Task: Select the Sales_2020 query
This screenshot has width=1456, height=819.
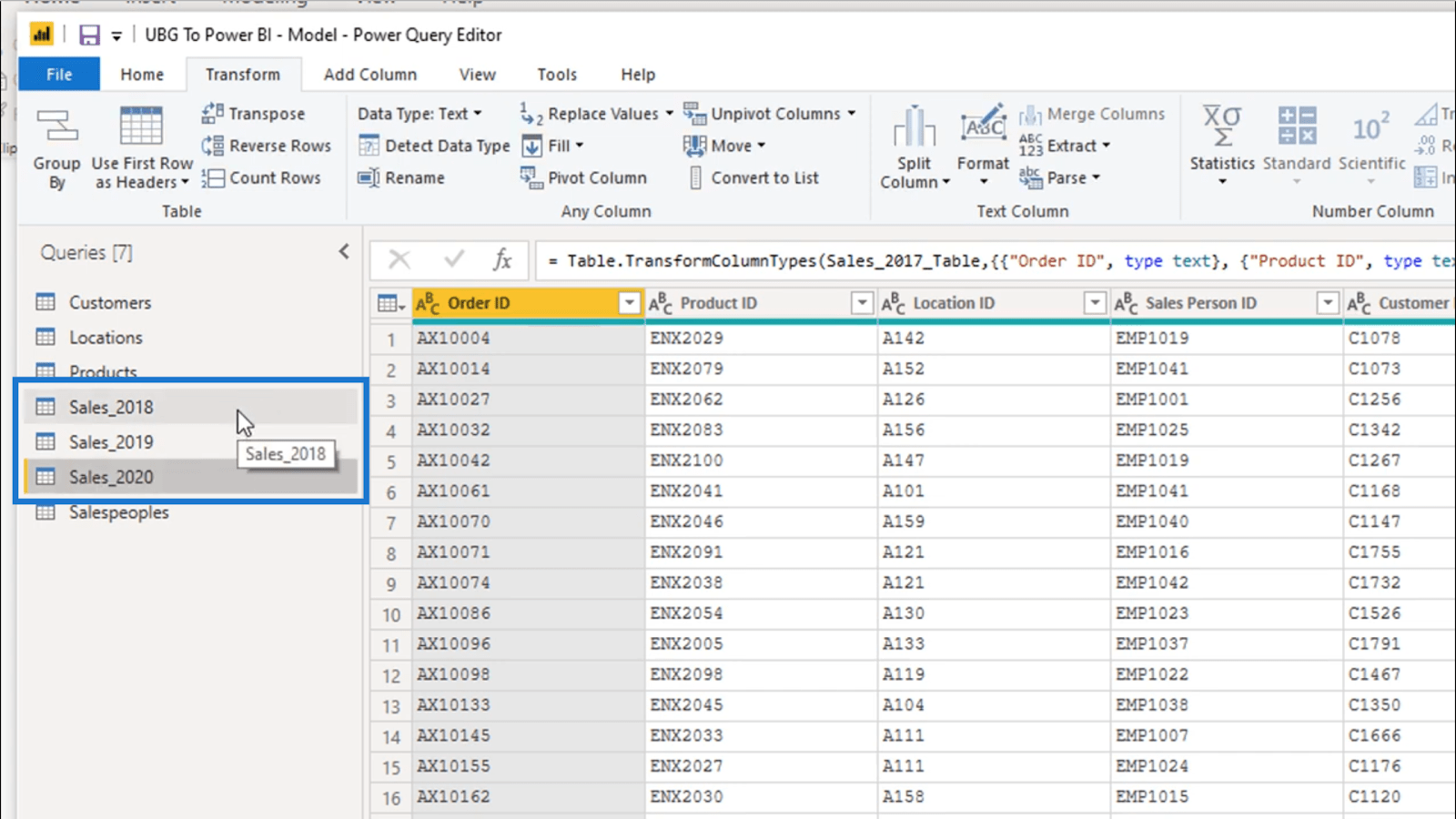Action: click(191, 477)
